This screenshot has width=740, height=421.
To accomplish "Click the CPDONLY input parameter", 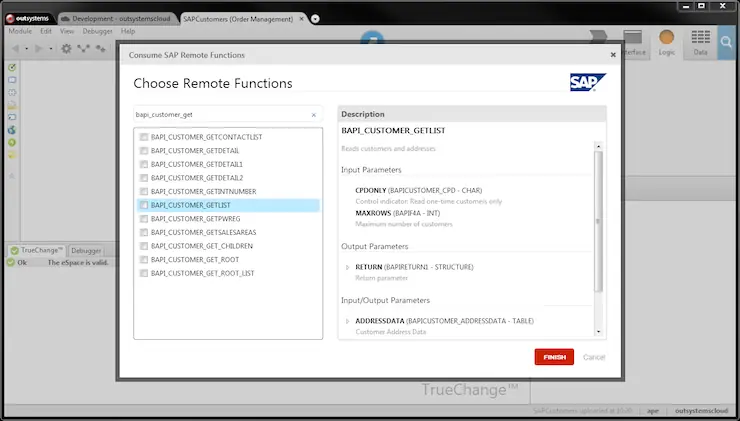I will pos(419,191).
